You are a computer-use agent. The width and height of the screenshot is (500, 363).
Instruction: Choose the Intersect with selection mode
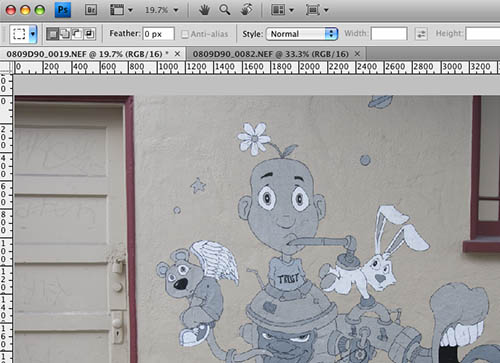click(x=89, y=34)
